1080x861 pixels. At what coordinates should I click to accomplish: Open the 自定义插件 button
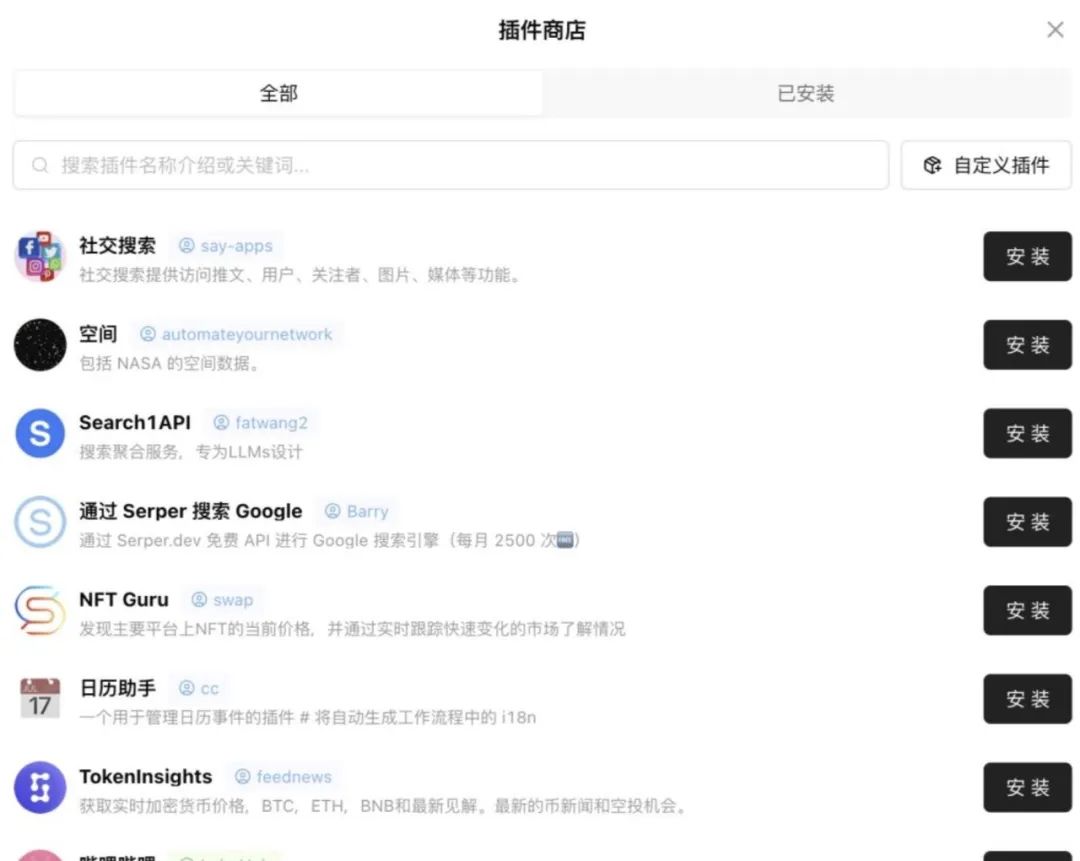pyautogui.click(x=986, y=165)
